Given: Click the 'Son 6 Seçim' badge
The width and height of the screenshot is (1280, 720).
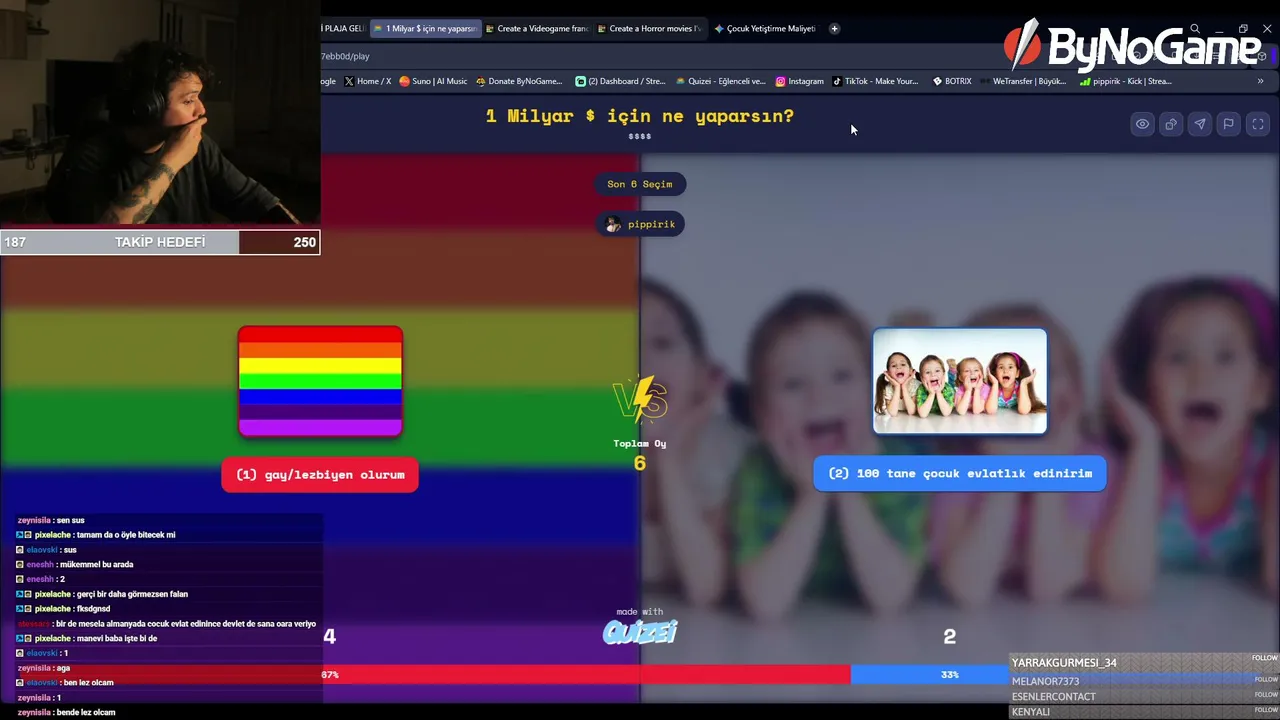Looking at the screenshot, I should [640, 184].
